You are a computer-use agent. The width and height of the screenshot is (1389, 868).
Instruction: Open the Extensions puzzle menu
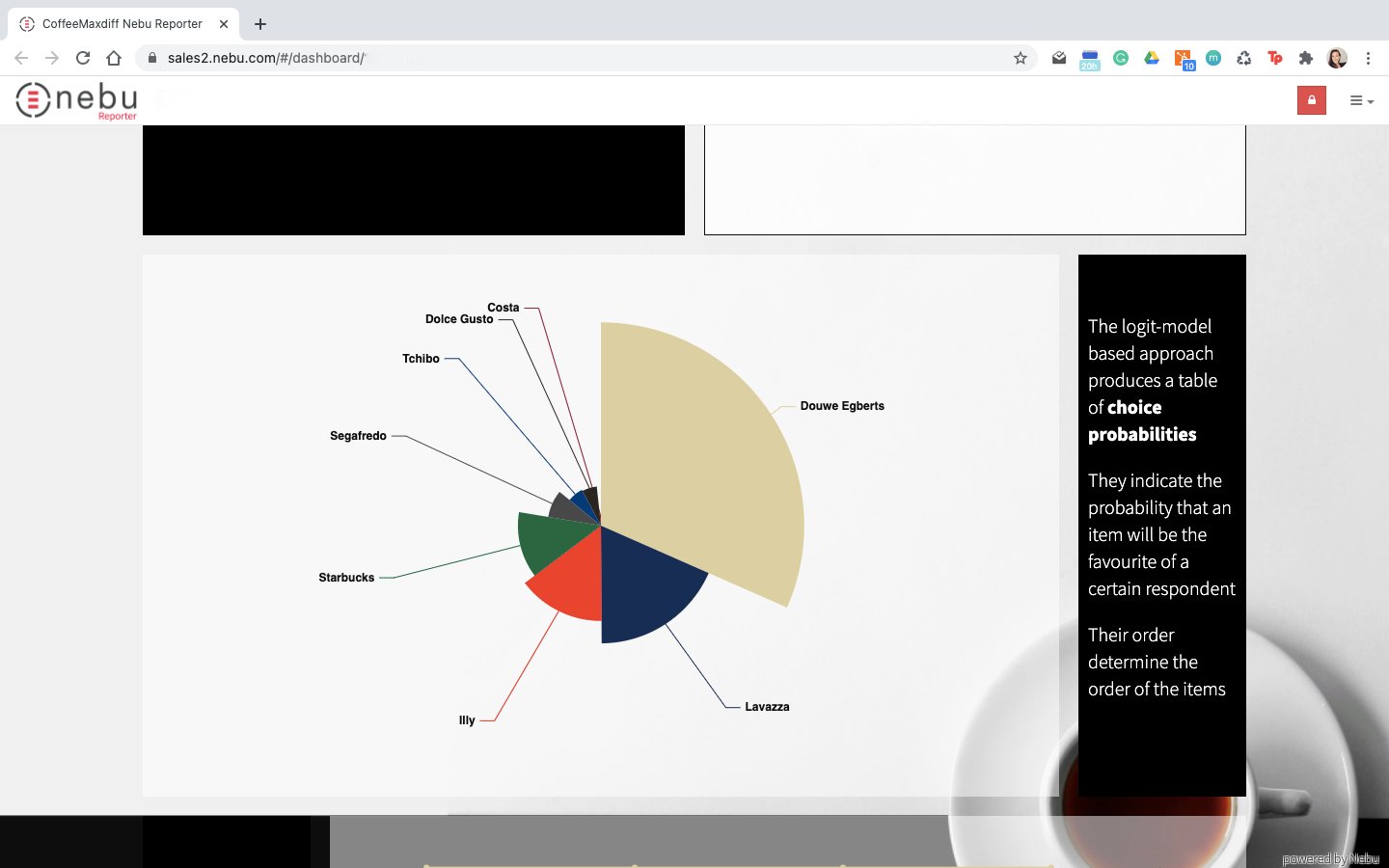[1306, 58]
